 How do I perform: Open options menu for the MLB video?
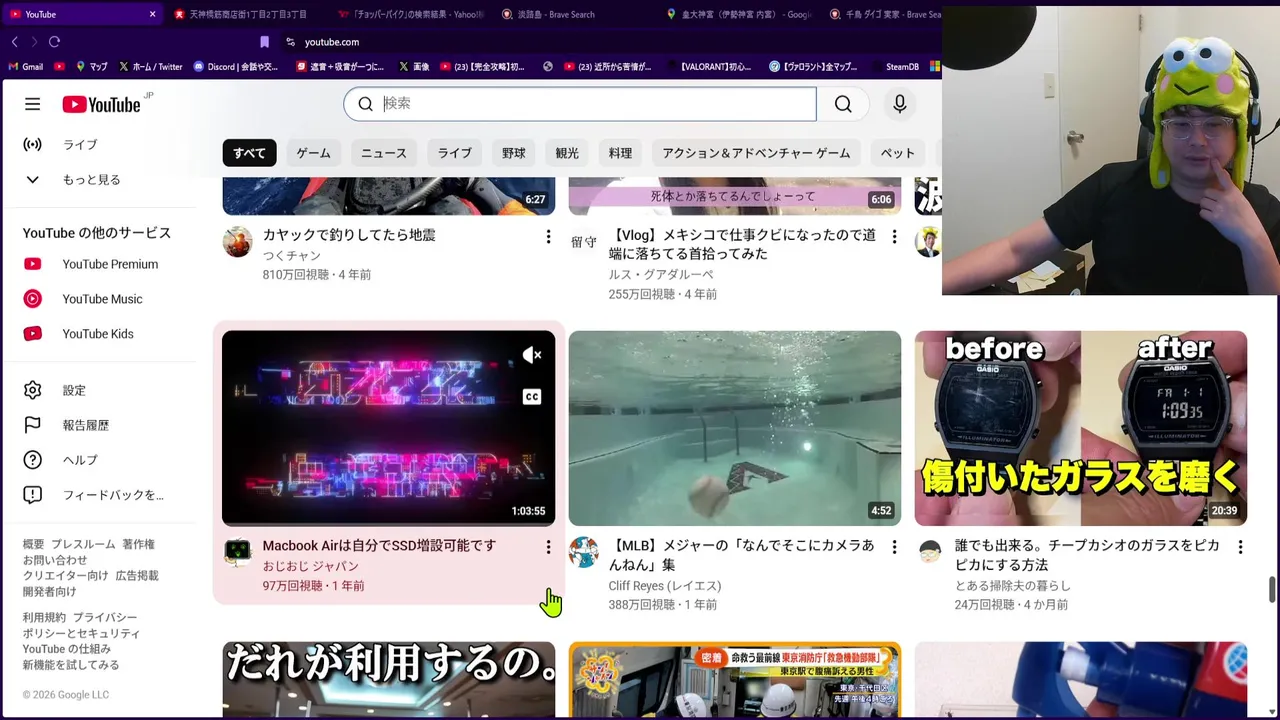pos(894,547)
